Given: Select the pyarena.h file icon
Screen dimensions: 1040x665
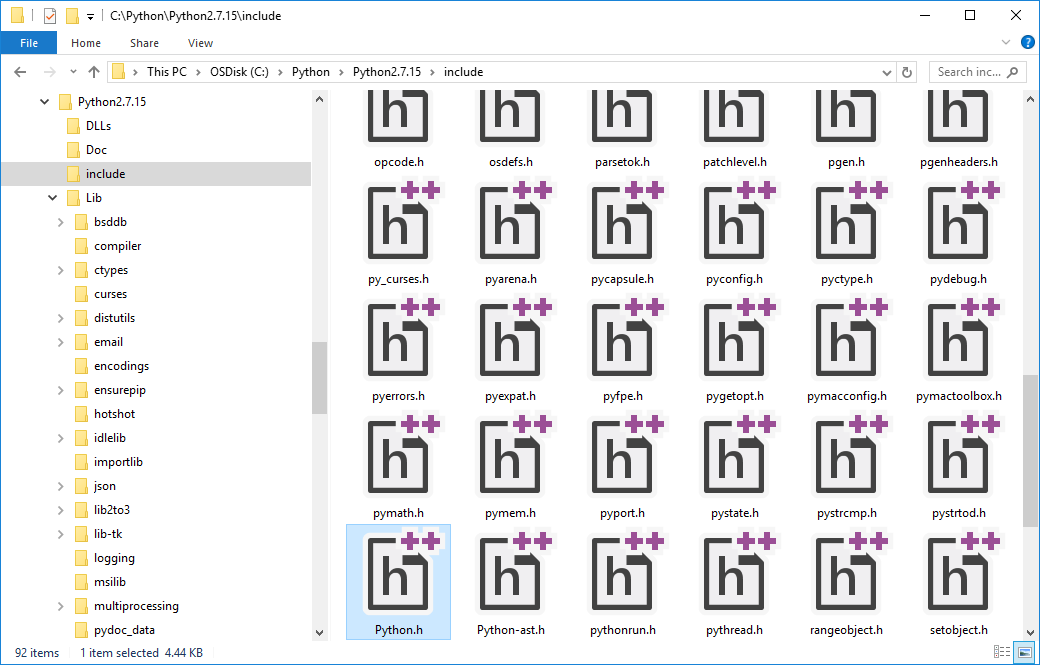Looking at the screenshot, I should [x=510, y=223].
